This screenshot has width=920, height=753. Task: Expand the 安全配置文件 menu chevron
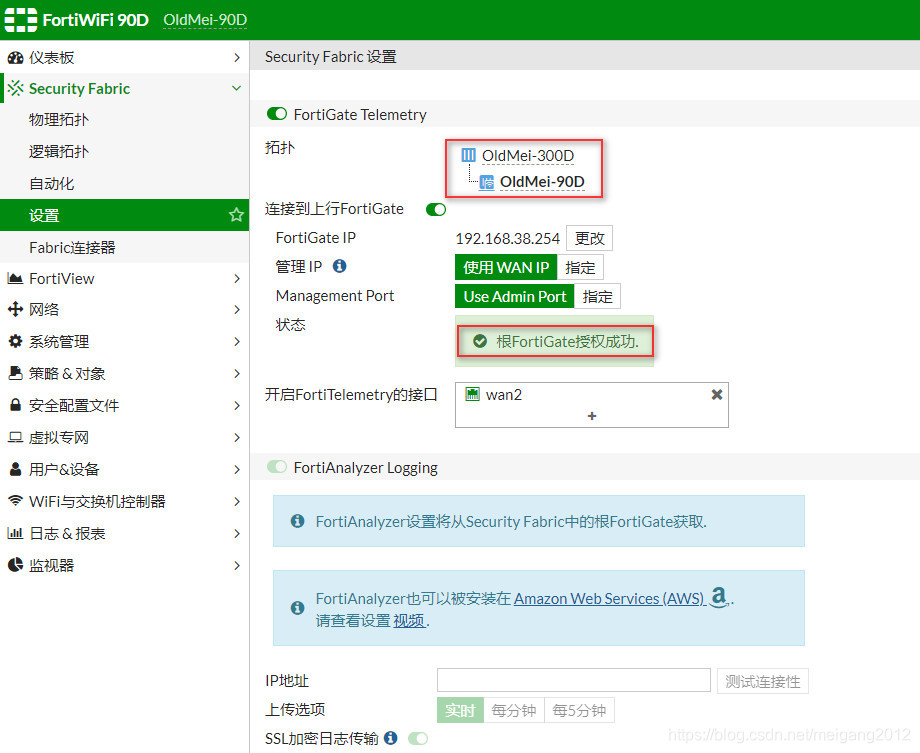click(x=236, y=405)
